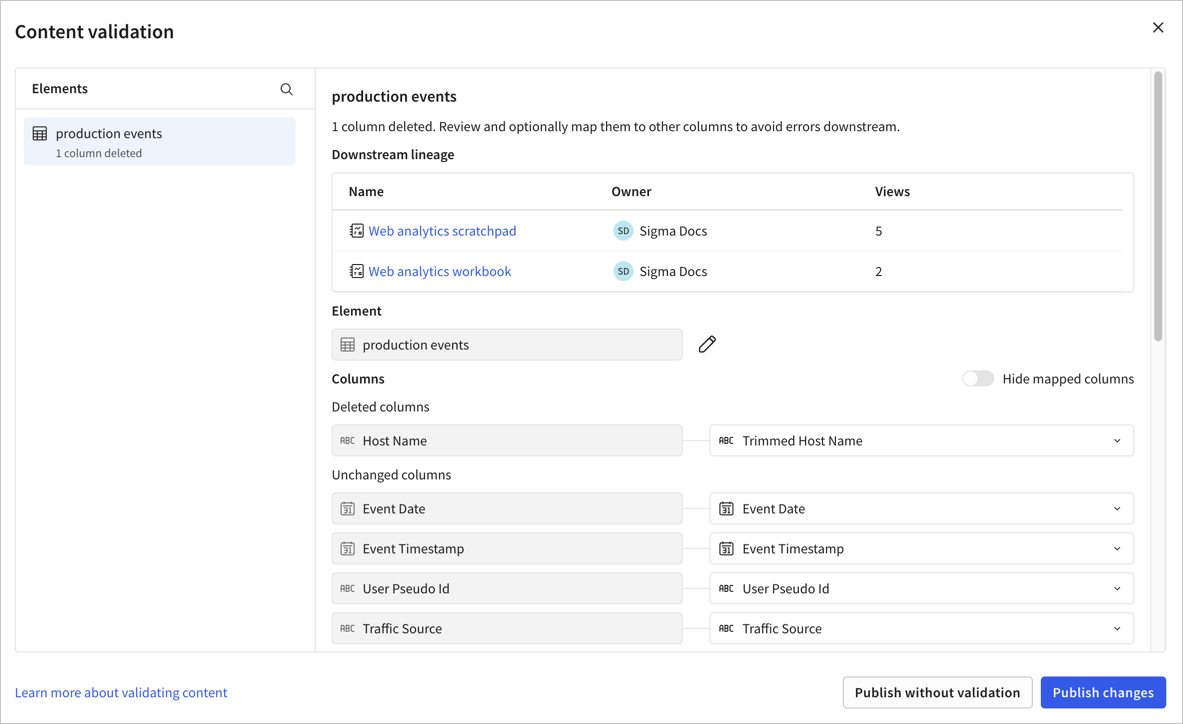This screenshot has width=1183, height=724.
Task: Click Publish without validation
Action: (x=937, y=692)
